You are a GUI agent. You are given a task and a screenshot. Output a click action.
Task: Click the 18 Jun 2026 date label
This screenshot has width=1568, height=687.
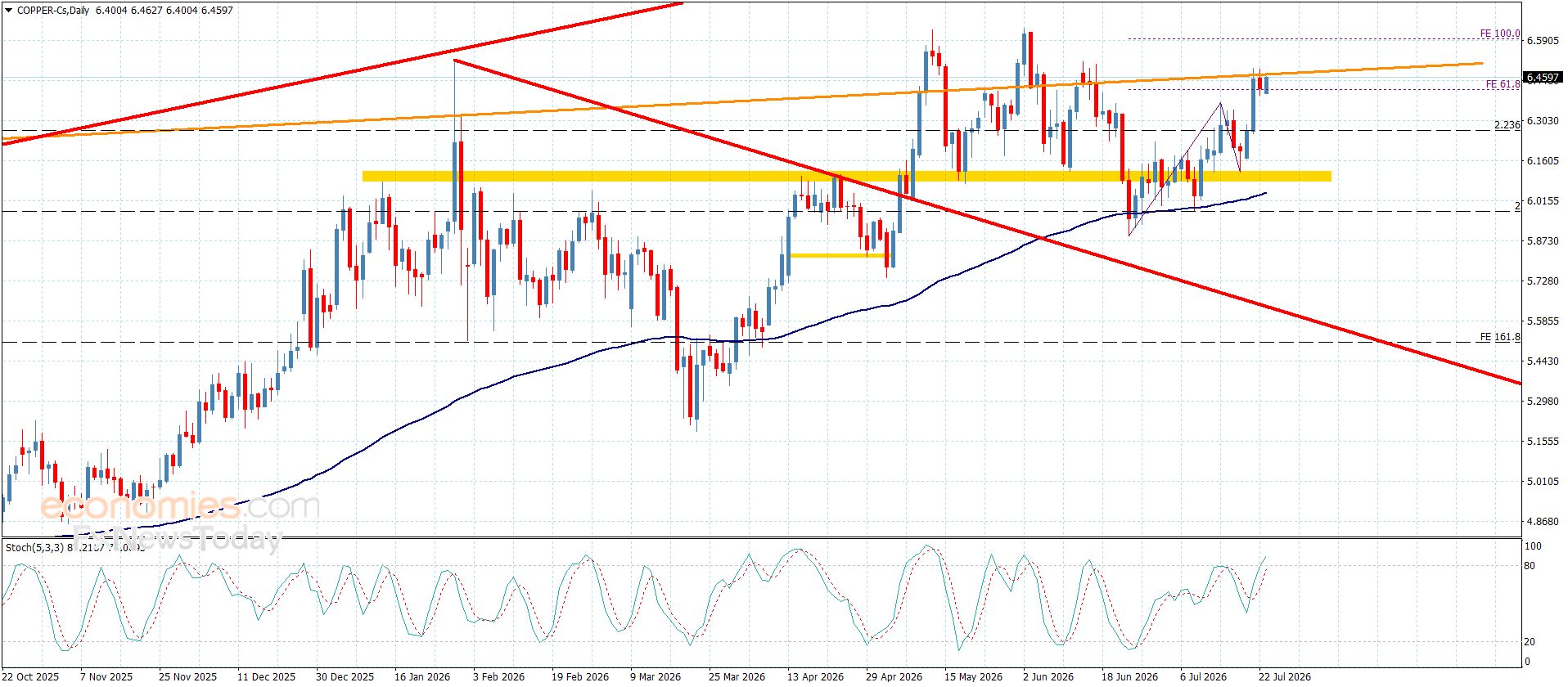[x=1130, y=677]
